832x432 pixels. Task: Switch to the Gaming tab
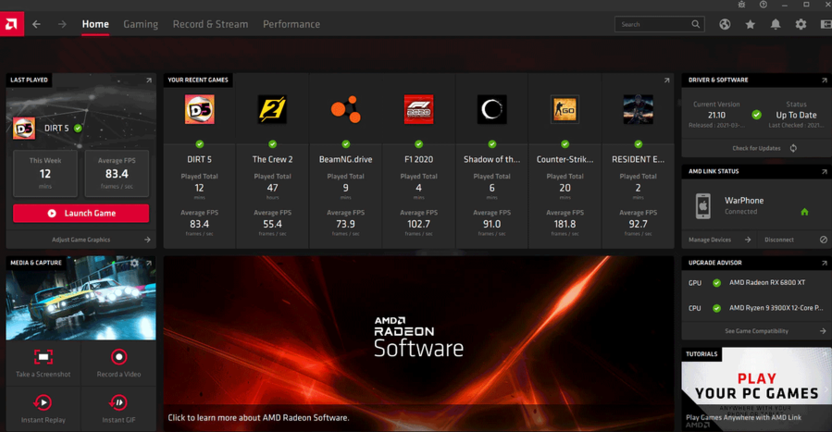click(140, 24)
